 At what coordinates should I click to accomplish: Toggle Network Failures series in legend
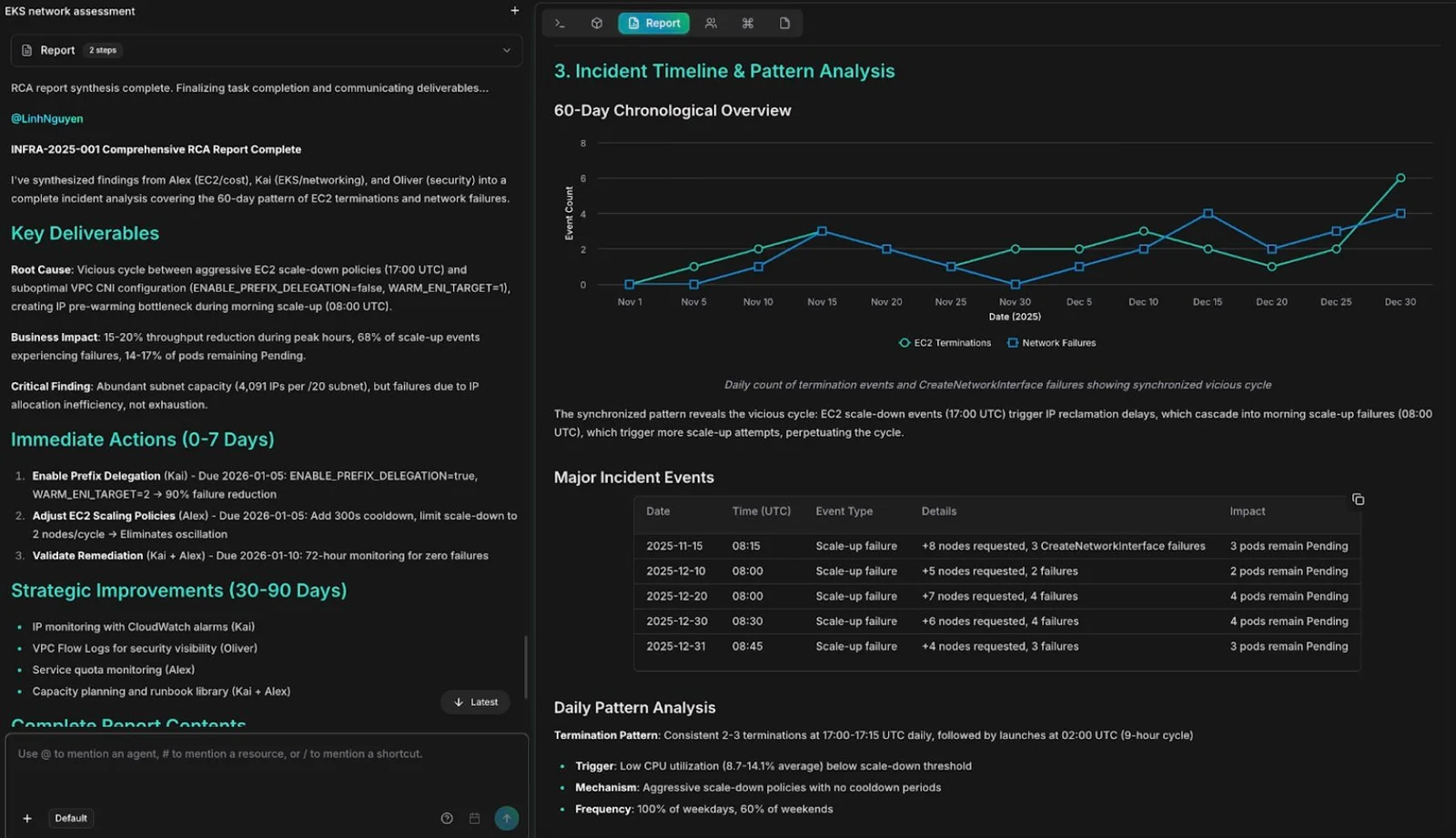1052,343
